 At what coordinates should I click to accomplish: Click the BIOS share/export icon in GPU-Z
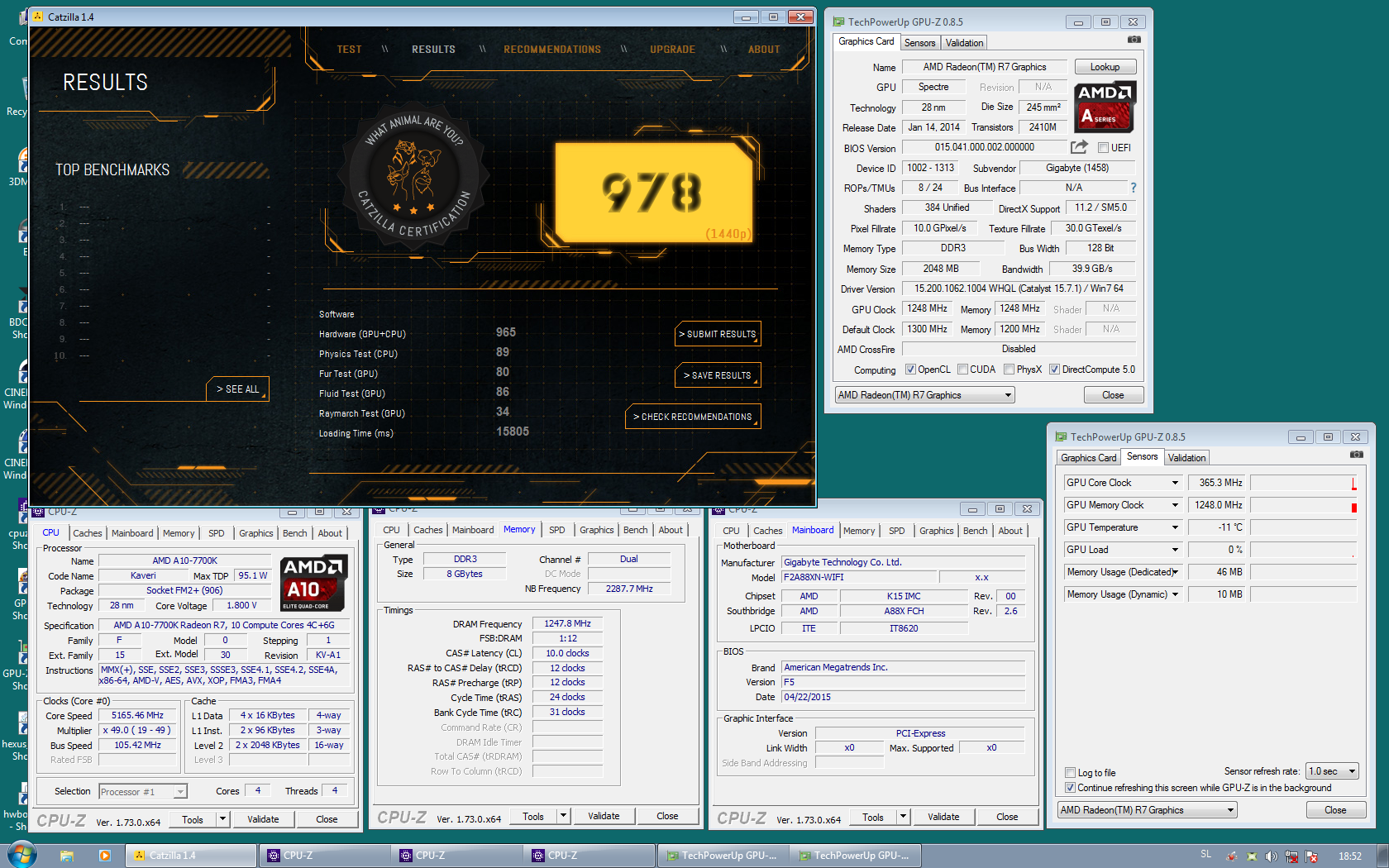pyautogui.click(x=1079, y=147)
